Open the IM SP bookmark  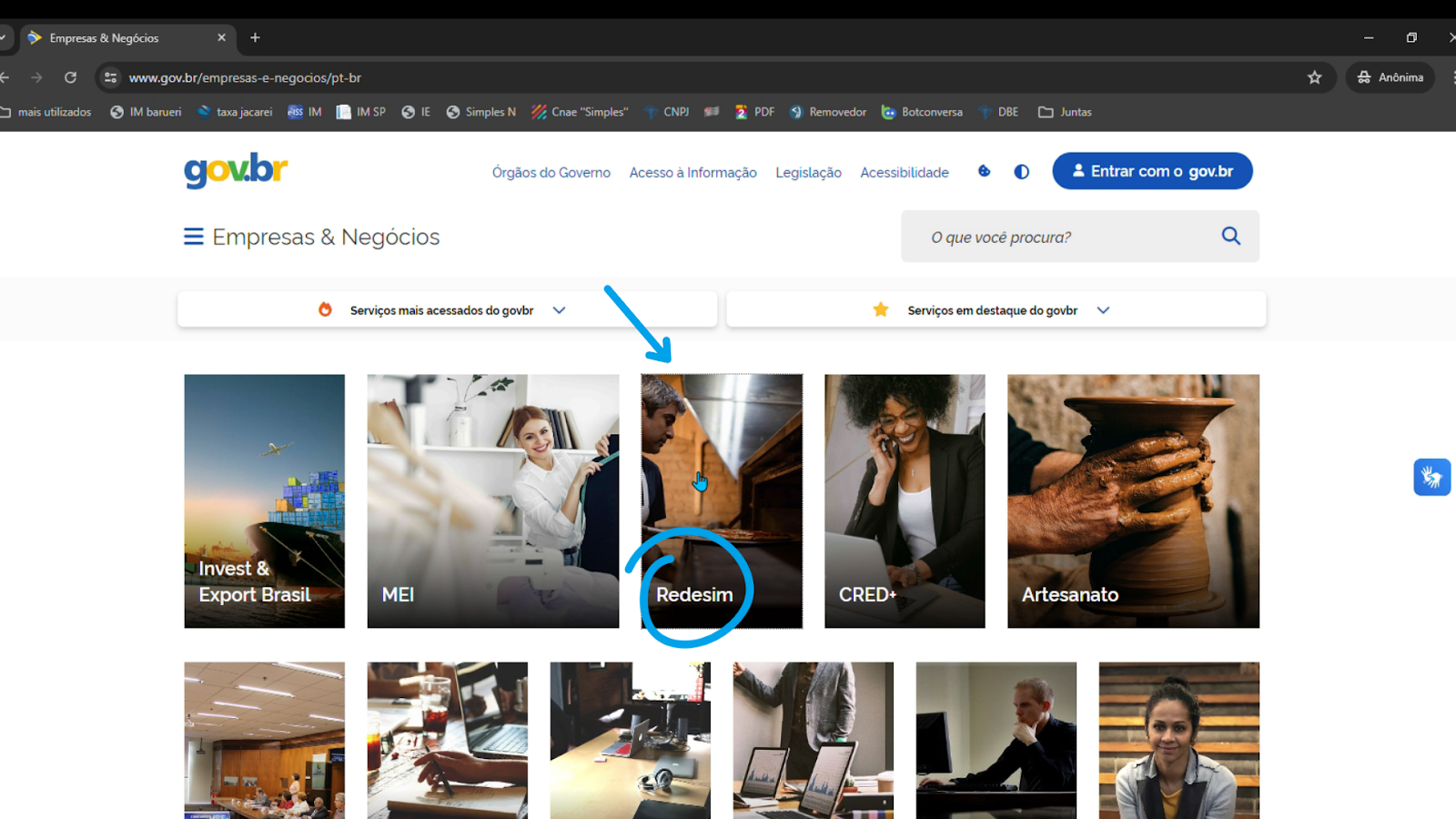point(361,112)
